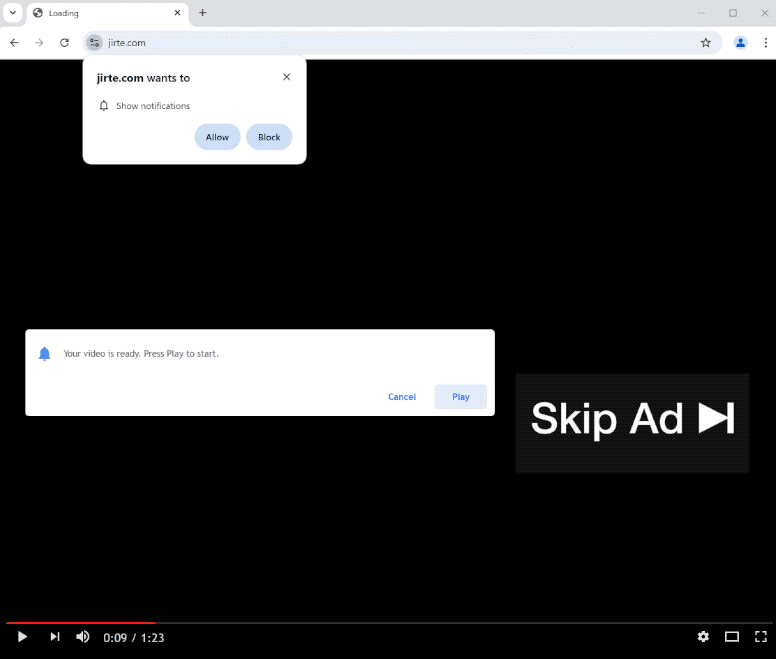Click the 'Show notifications' permission text
The width and height of the screenshot is (776, 659).
pyautogui.click(x=153, y=106)
